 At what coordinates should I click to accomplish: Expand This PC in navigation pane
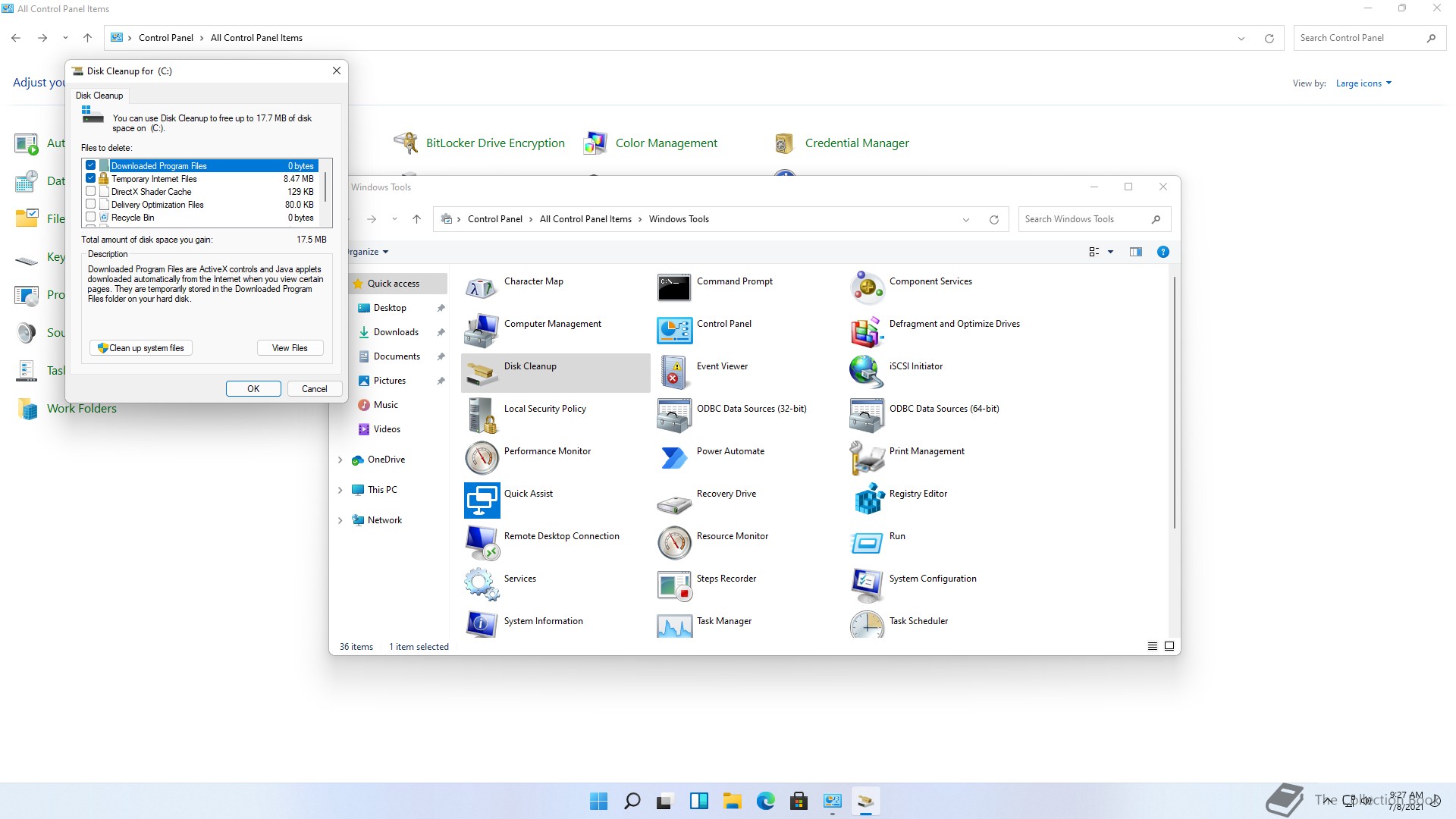340,490
